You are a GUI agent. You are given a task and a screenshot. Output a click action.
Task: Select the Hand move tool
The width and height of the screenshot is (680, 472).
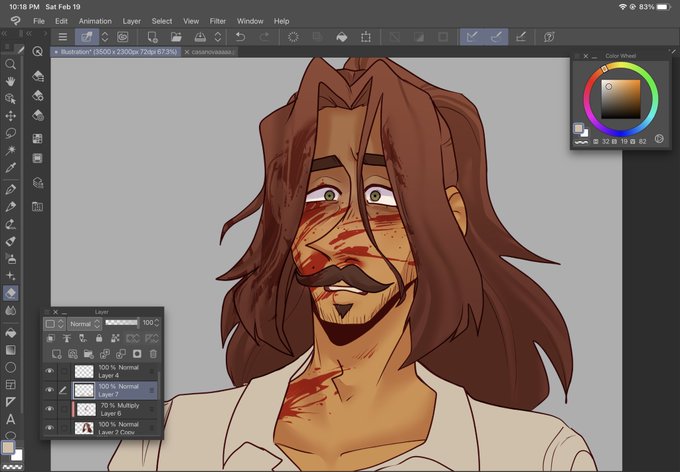10,81
